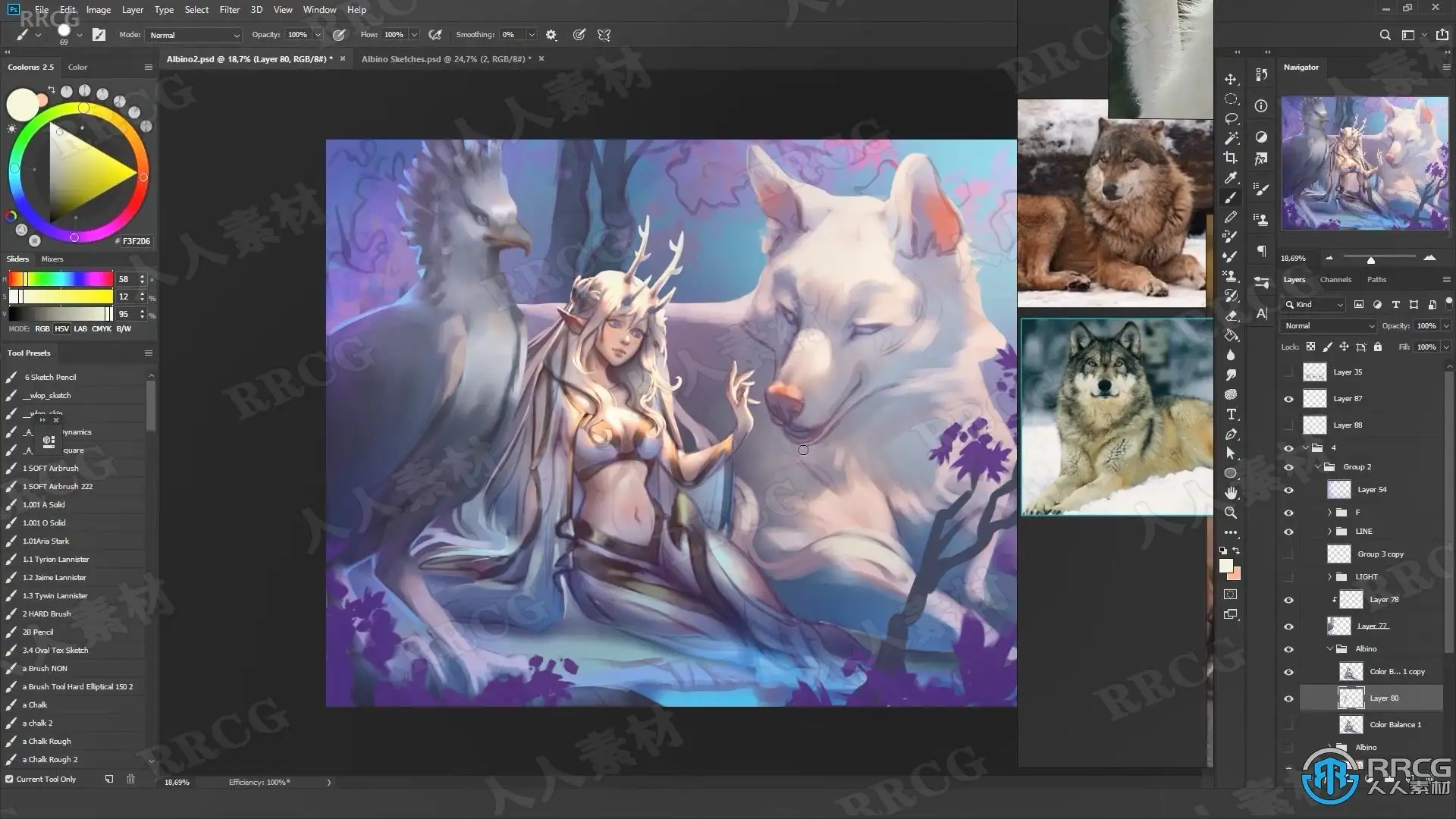
Task: Open the Filter menu
Action: pos(229,10)
